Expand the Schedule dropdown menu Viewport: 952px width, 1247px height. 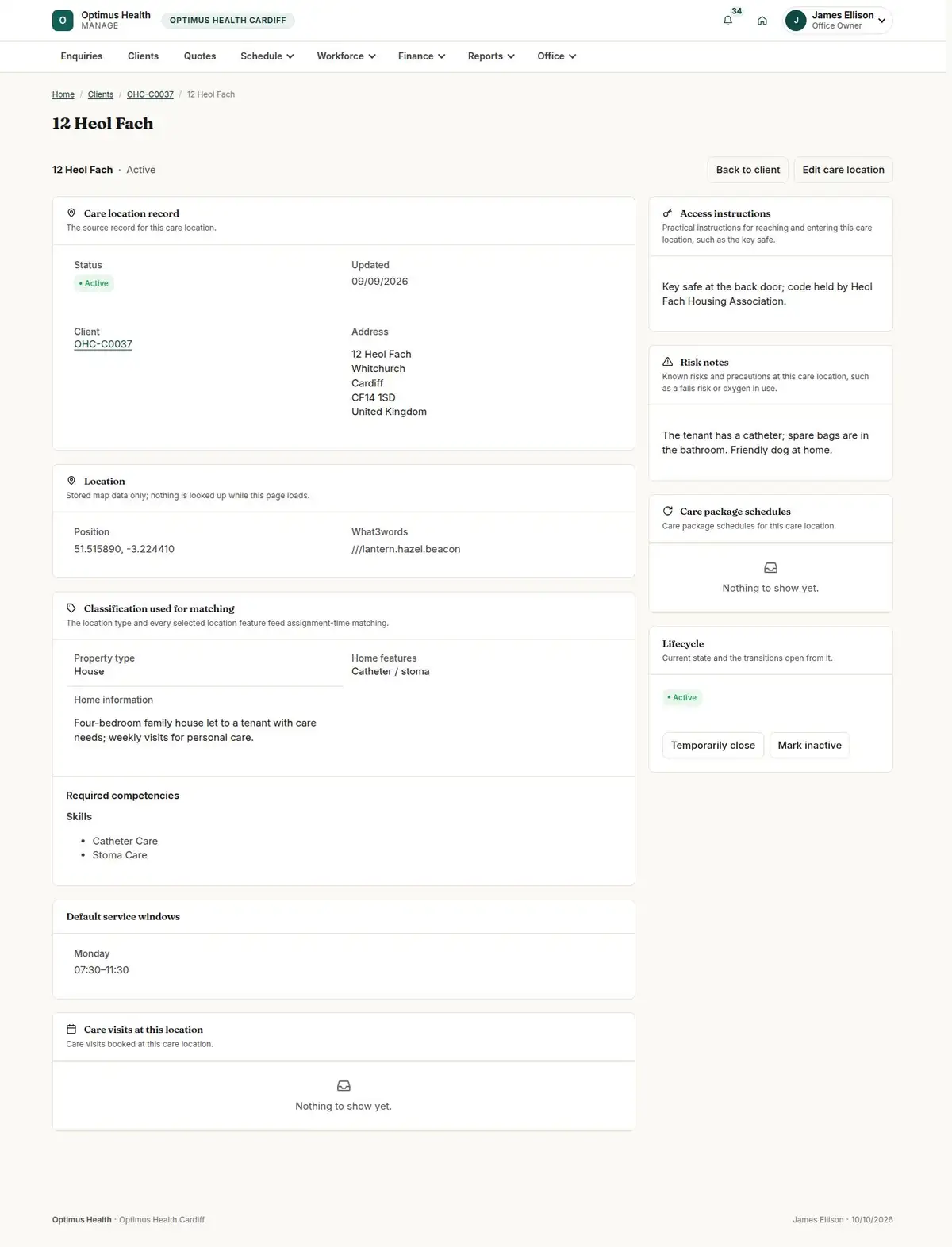click(x=267, y=56)
